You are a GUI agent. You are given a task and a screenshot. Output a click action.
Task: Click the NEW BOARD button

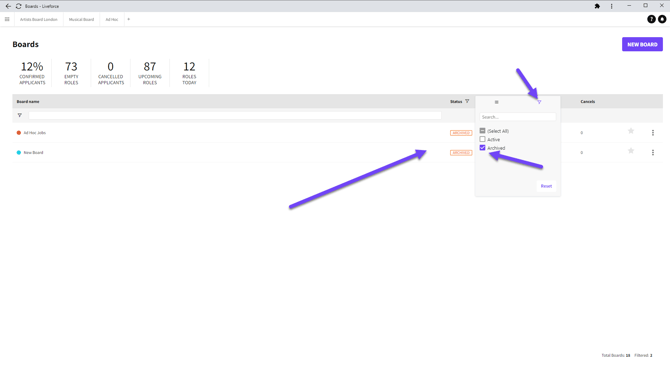(642, 44)
